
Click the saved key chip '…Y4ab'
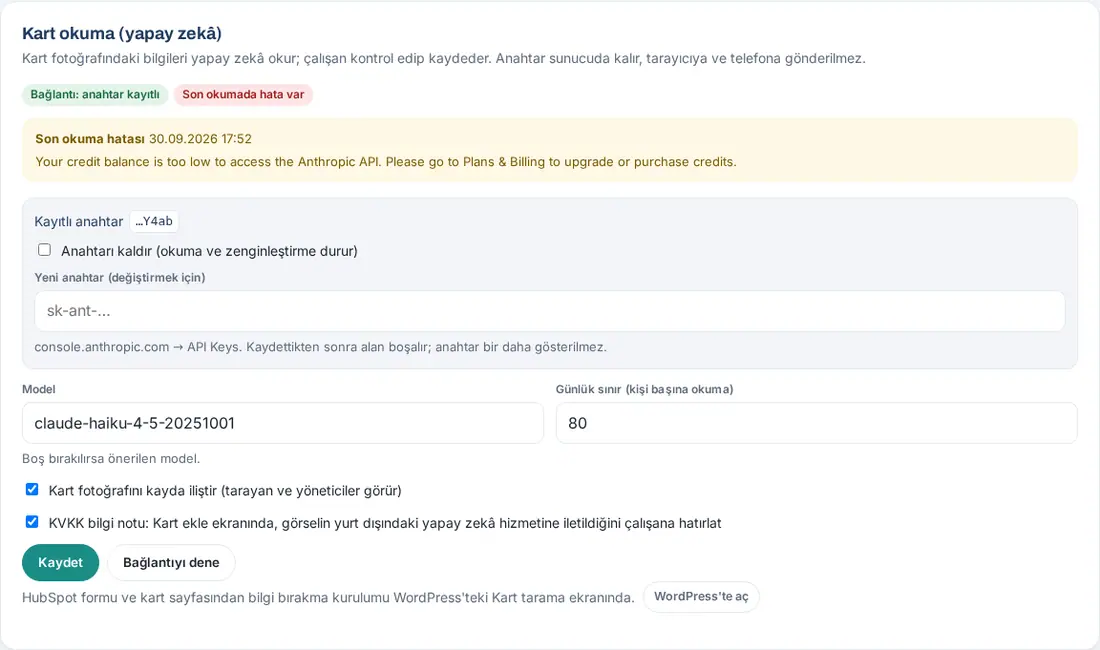[154, 222]
